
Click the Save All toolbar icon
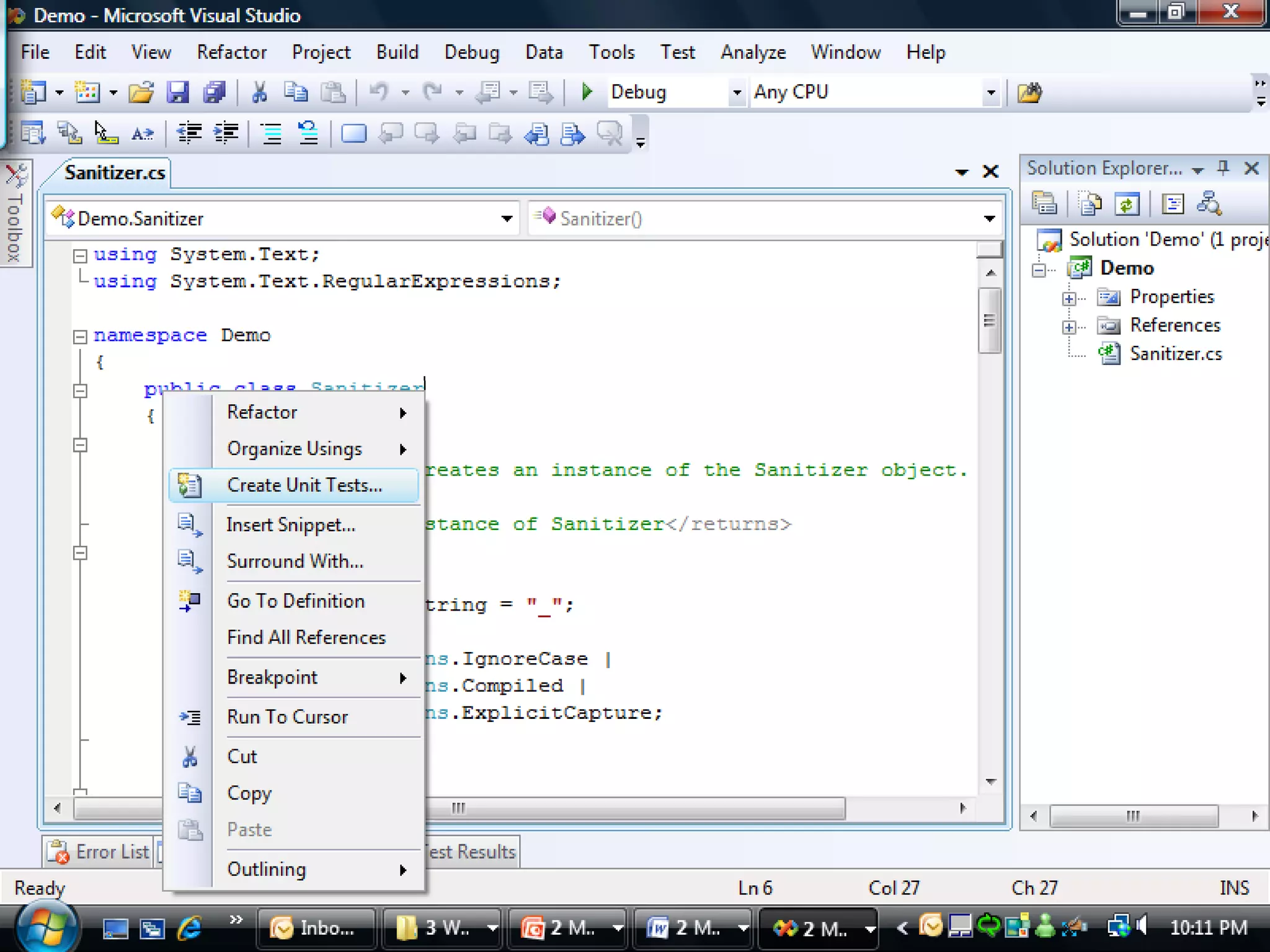point(214,92)
